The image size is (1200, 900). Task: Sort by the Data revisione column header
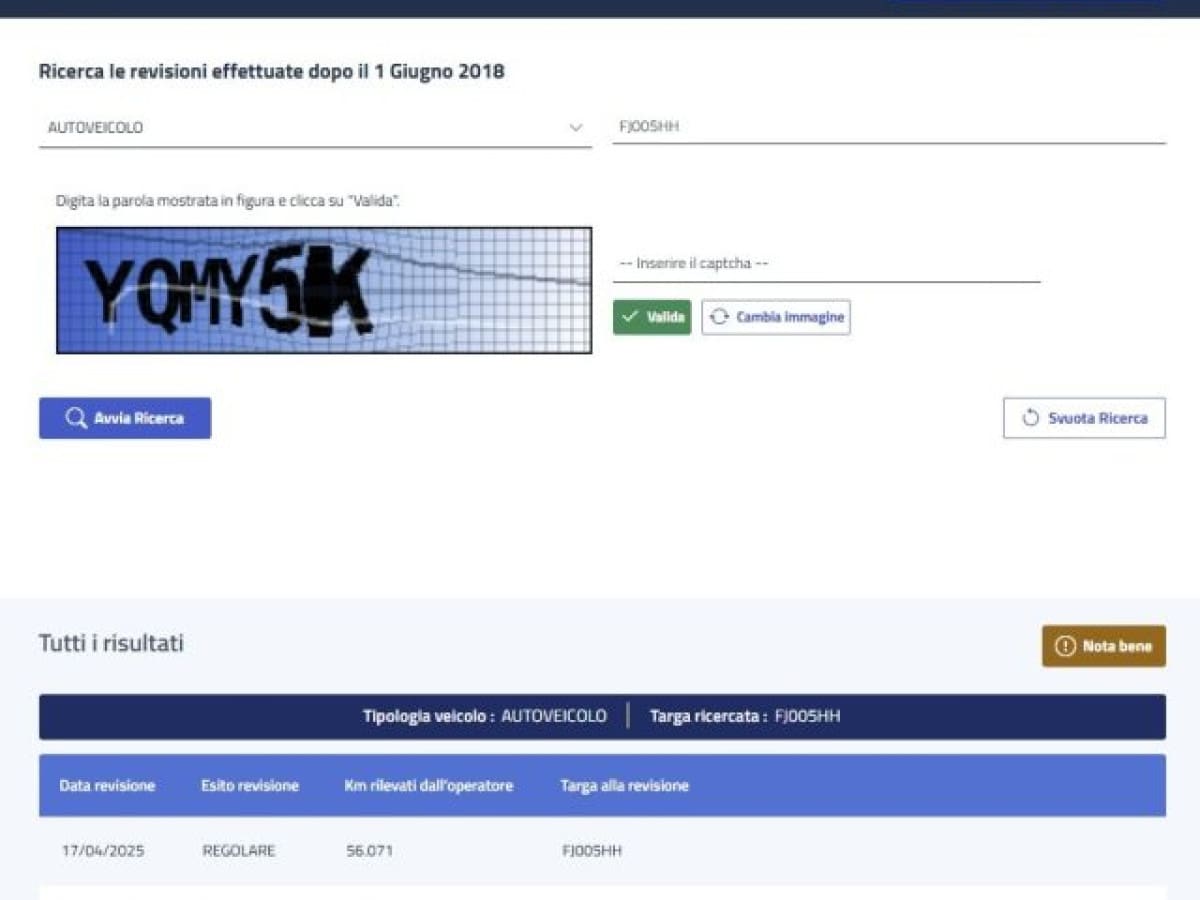[107, 786]
